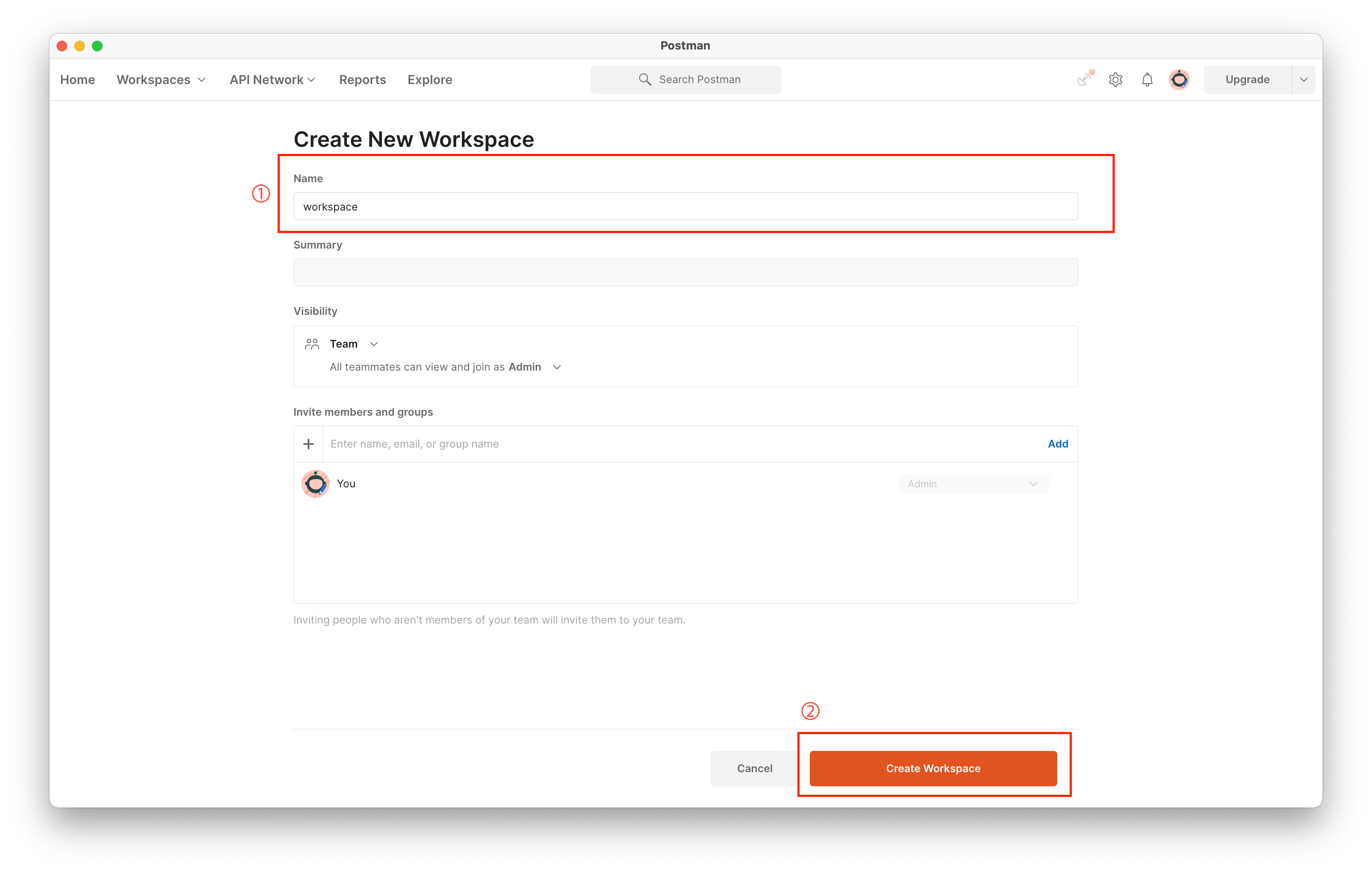Viewport: 1372px width, 873px height.
Task: Open the disabled Admin role selector for You
Action: point(973,483)
